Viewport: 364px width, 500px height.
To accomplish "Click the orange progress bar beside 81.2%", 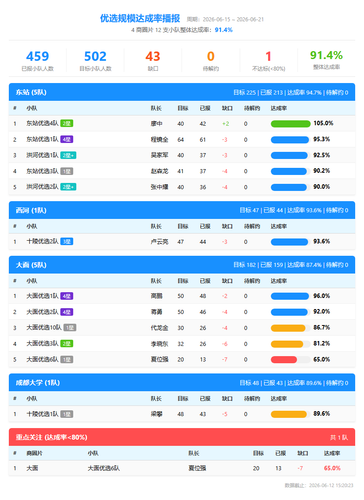I will (x=291, y=344).
